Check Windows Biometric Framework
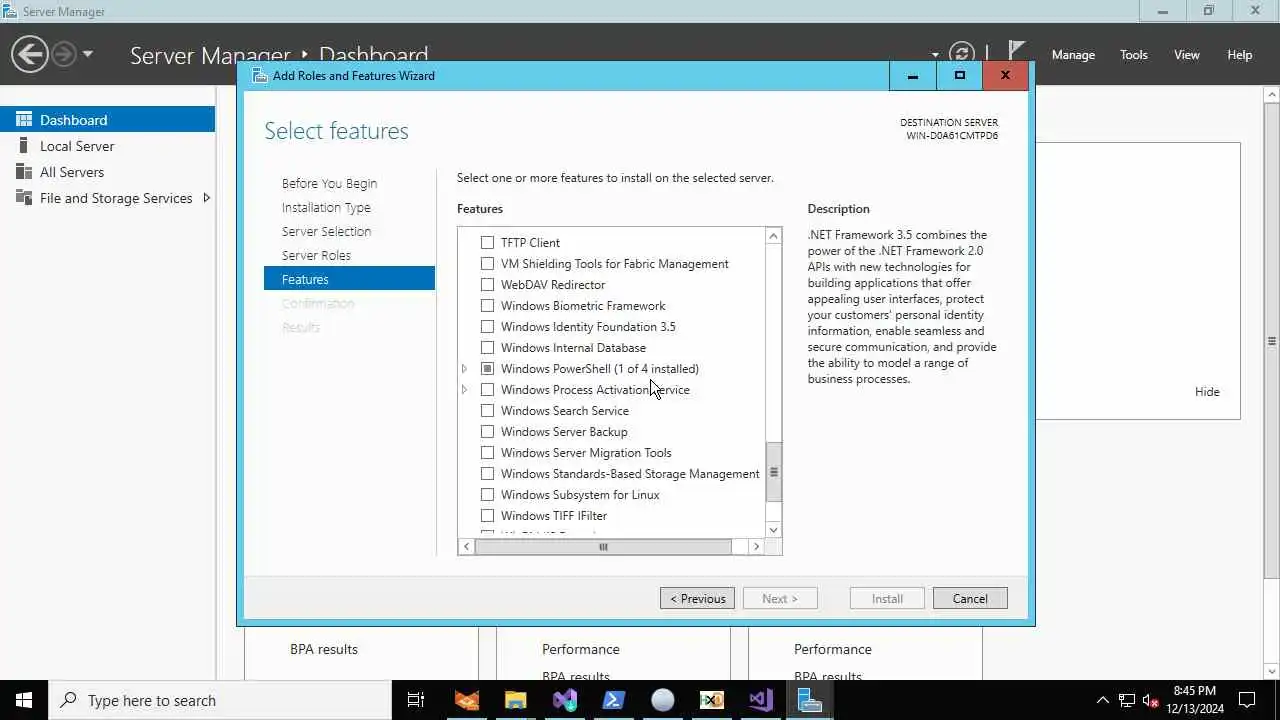 click(x=487, y=305)
